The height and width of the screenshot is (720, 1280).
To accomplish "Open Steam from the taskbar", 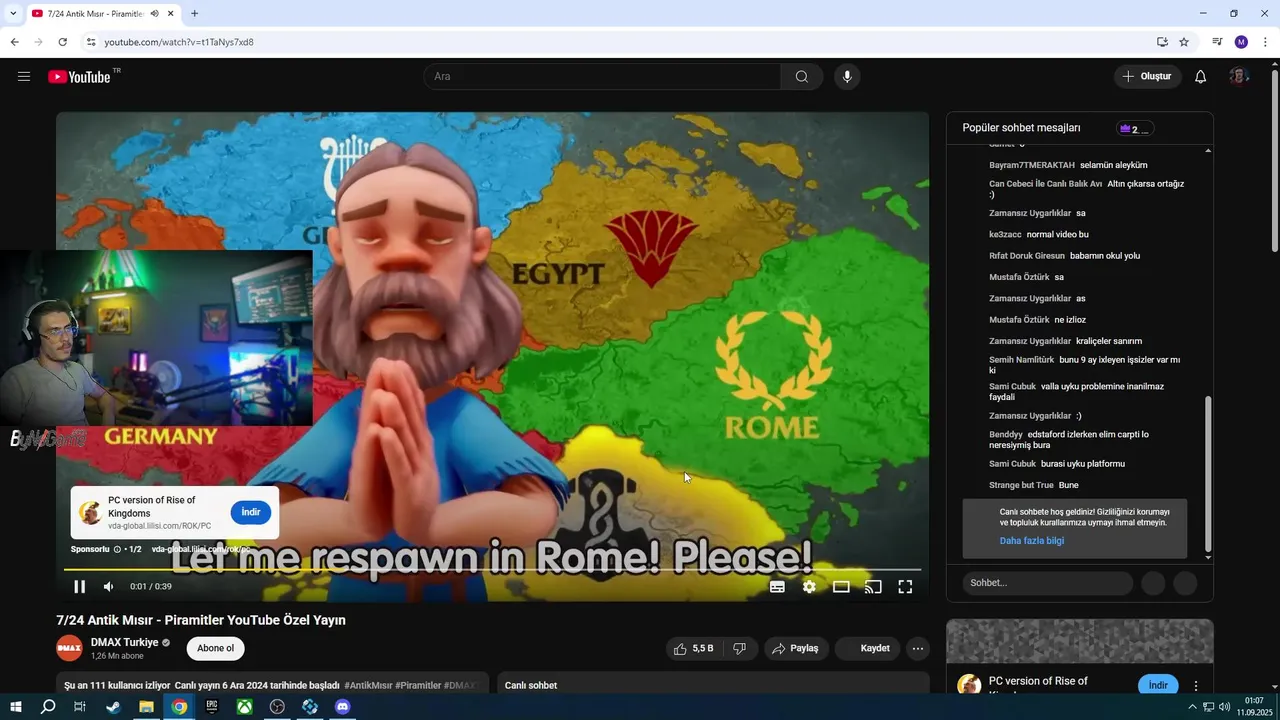I will pos(113,707).
